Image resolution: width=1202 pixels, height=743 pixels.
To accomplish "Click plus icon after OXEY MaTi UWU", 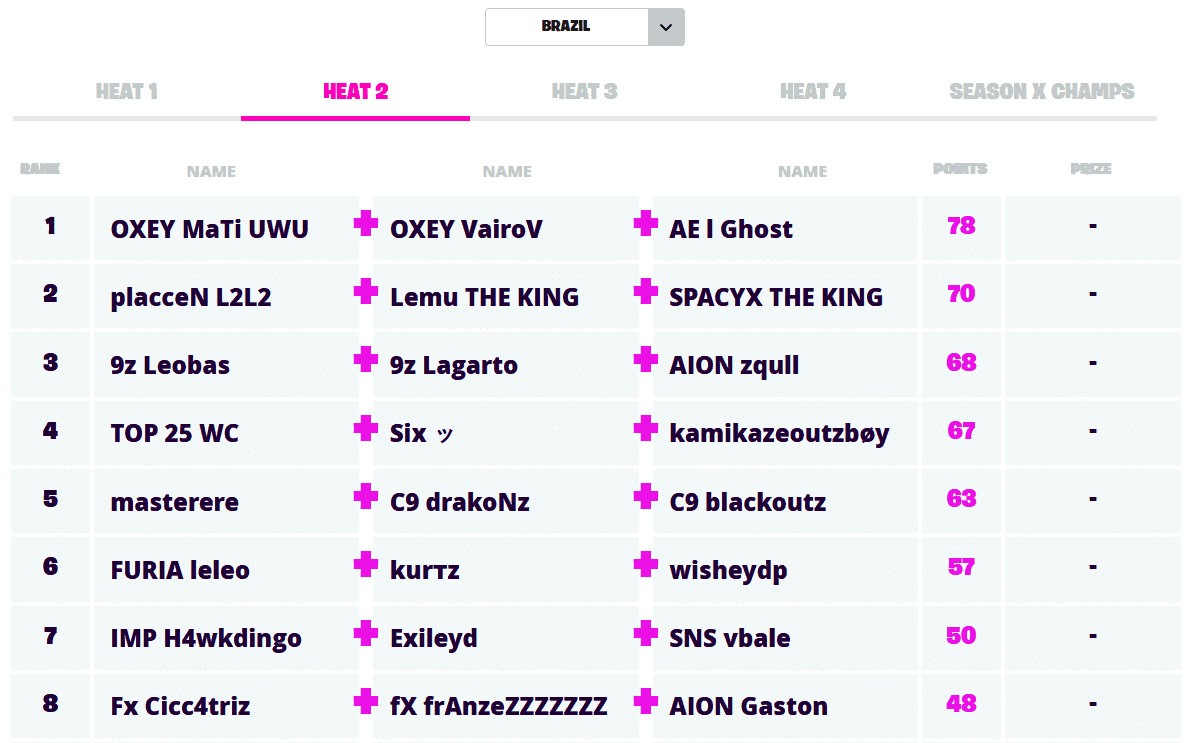I will [x=366, y=224].
